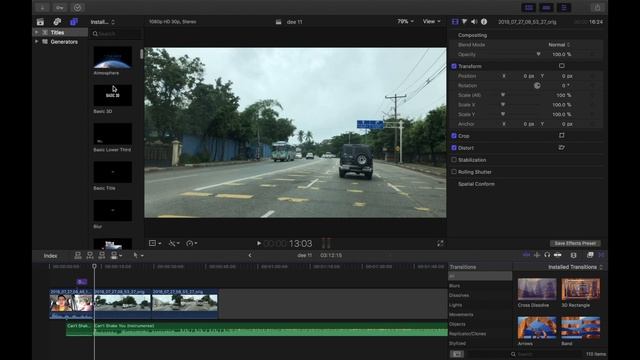
Task: Click the timeline Index button
Action: pyautogui.click(x=51, y=256)
